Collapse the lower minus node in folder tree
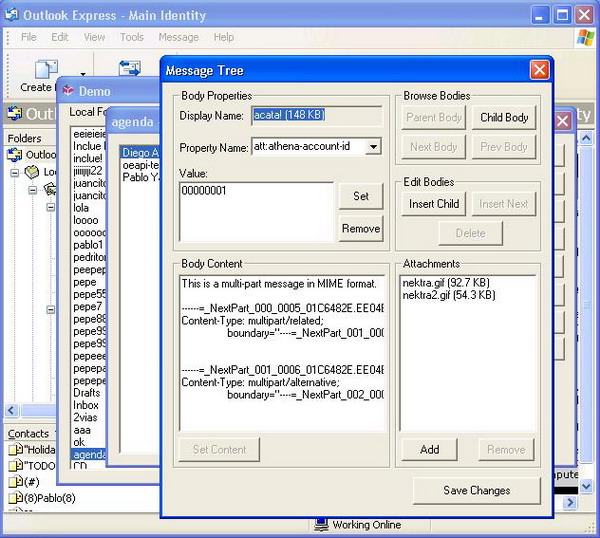This screenshot has width=600, height=538. click(x=51, y=309)
